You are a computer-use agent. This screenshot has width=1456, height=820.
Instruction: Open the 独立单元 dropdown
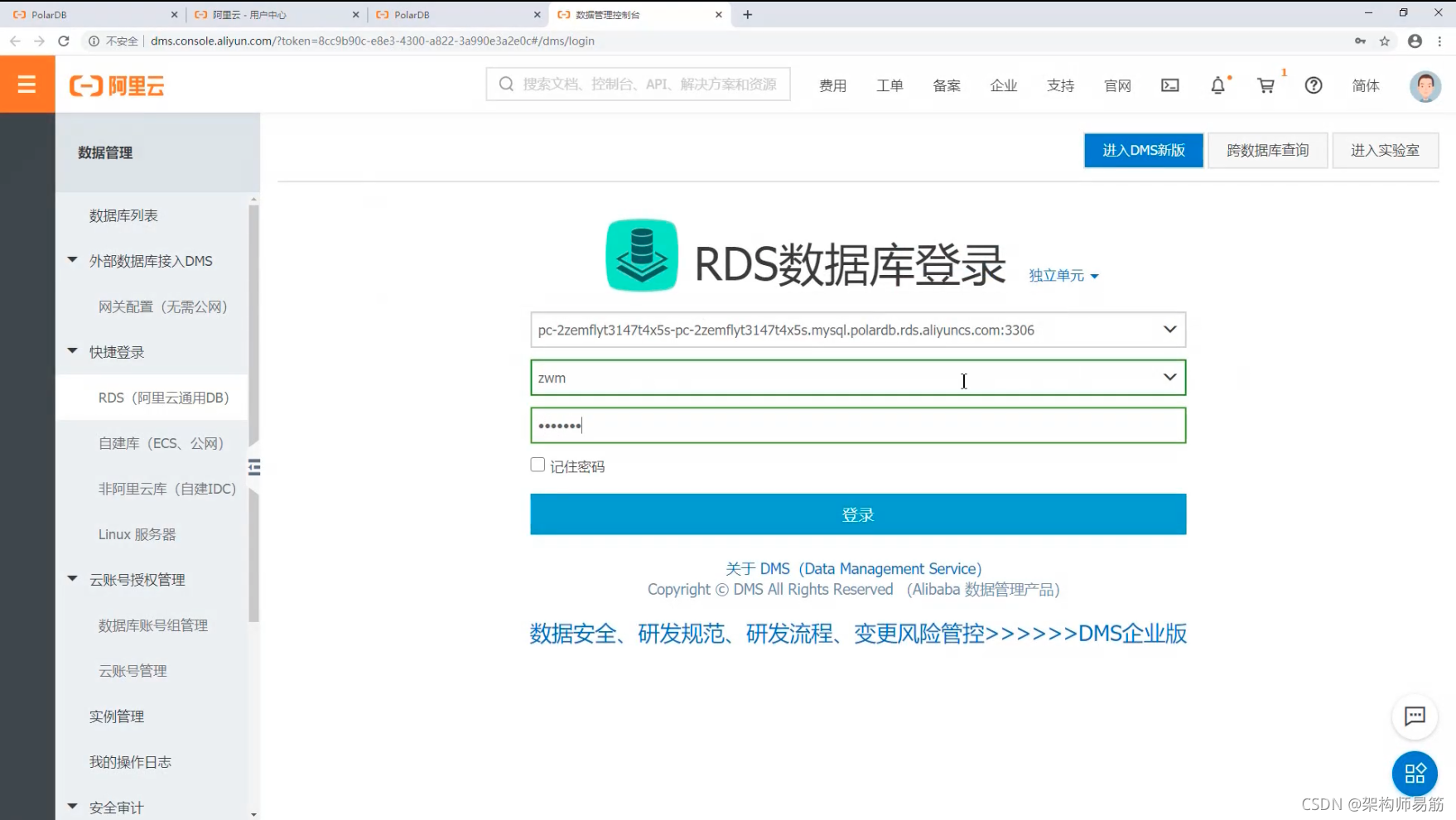tap(1063, 275)
